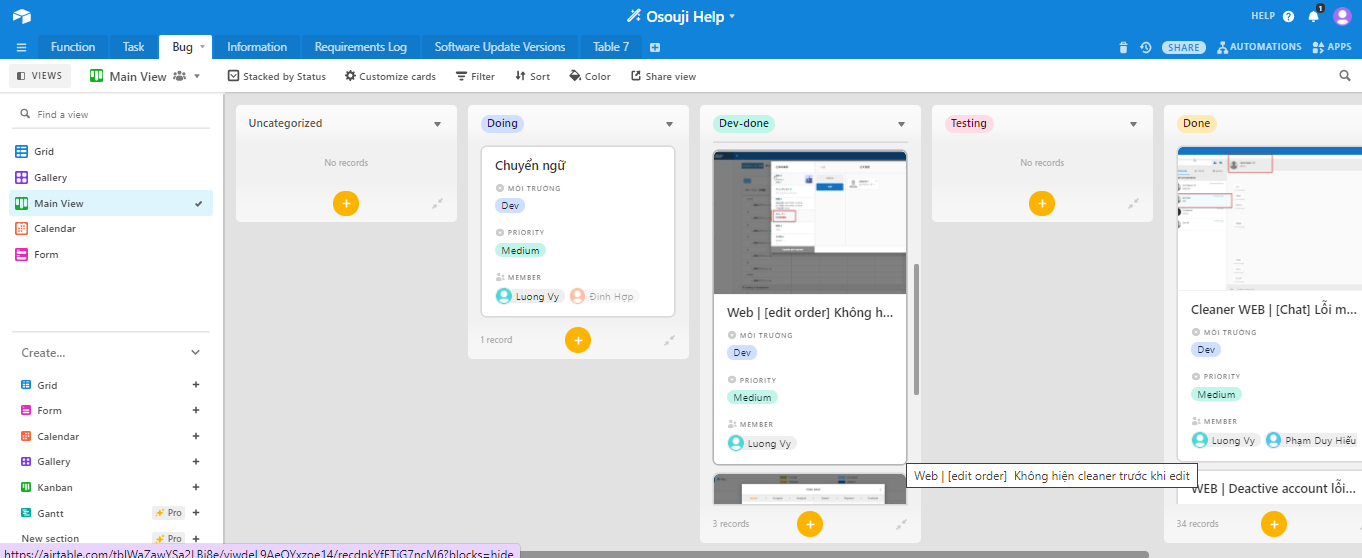Open the Sort options
Screen dimensions: 1362x558
(532, 76)
